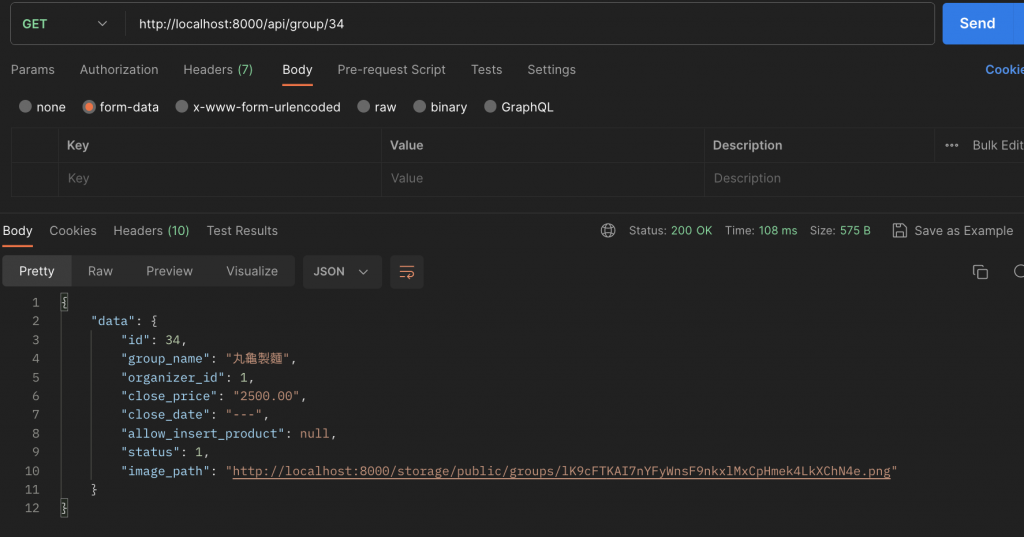Screen dimensions: 1024x537
Task: Open the three-dots column options
Action: (x=952, y=145)
